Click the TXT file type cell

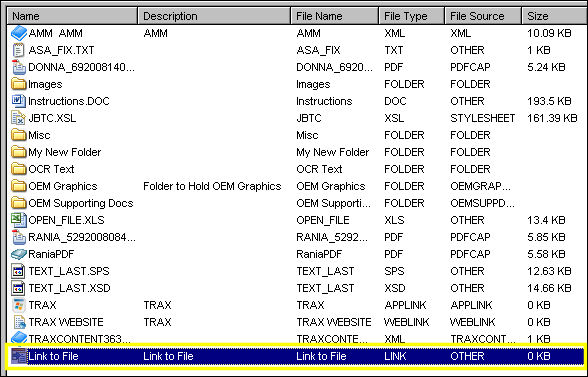point(394,50)
